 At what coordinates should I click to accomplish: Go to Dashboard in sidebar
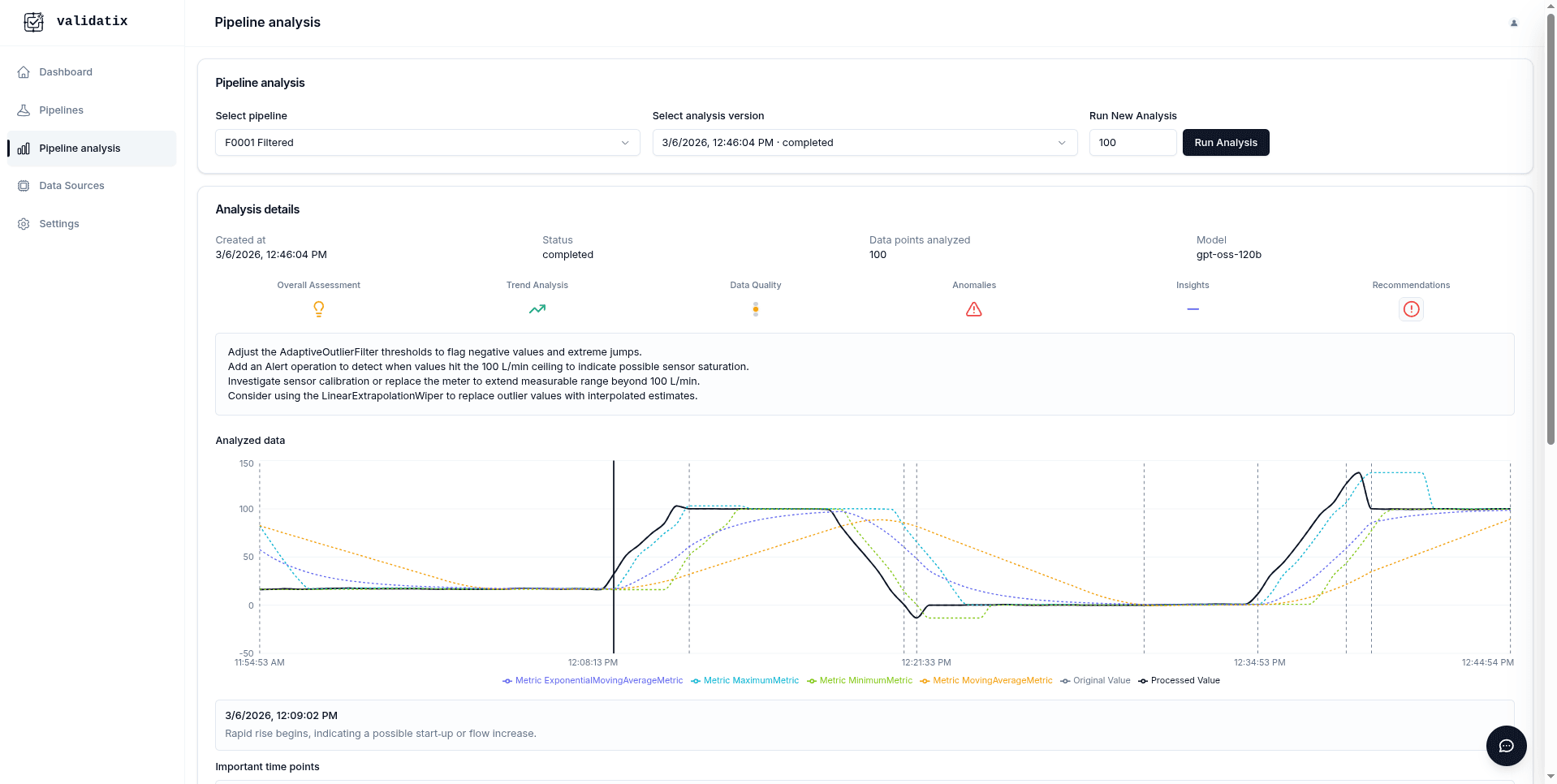coord(66,72)
